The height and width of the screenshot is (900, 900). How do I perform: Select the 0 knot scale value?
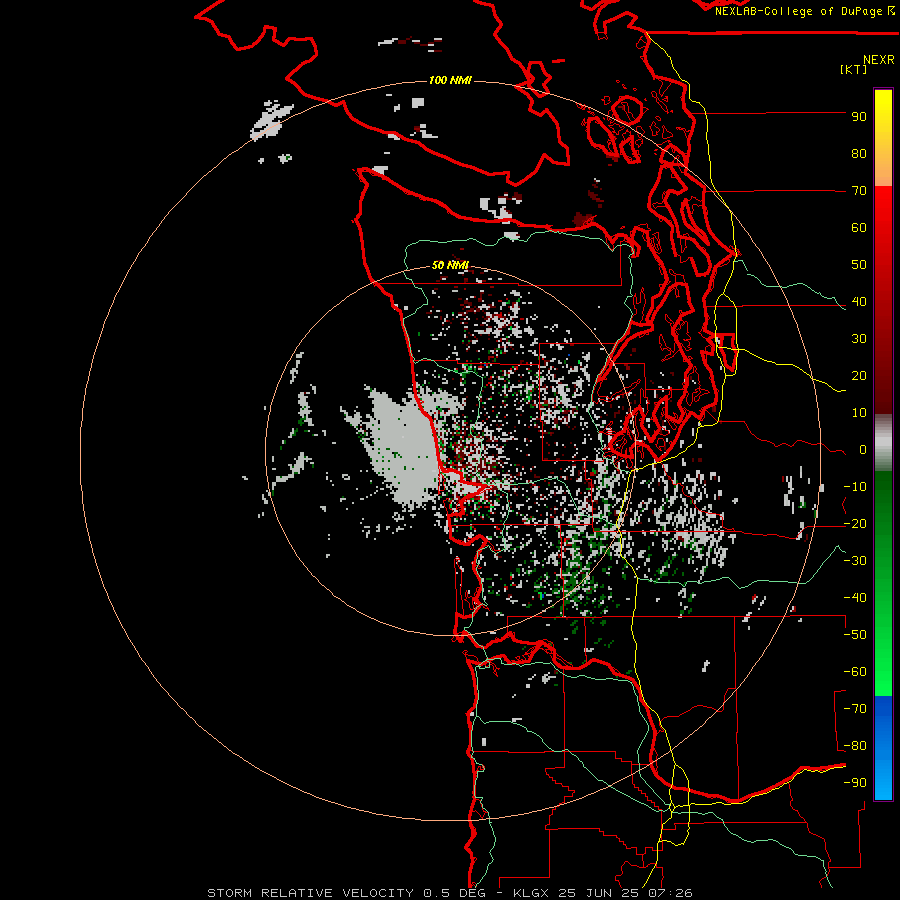point(863,450)
